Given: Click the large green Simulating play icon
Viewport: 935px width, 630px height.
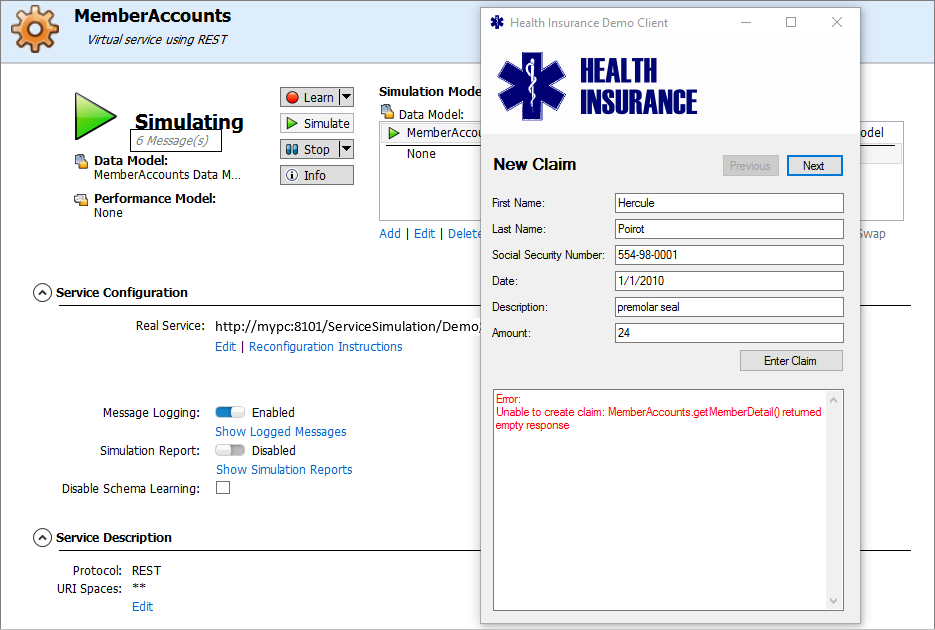Looking at the screenshot, I should pyautogui.click(x=95, y=117).
